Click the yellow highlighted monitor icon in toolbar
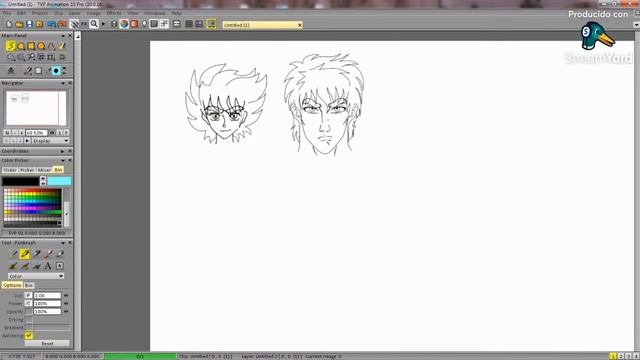Viewport: 640px width, 360px height. pos(211,24)
